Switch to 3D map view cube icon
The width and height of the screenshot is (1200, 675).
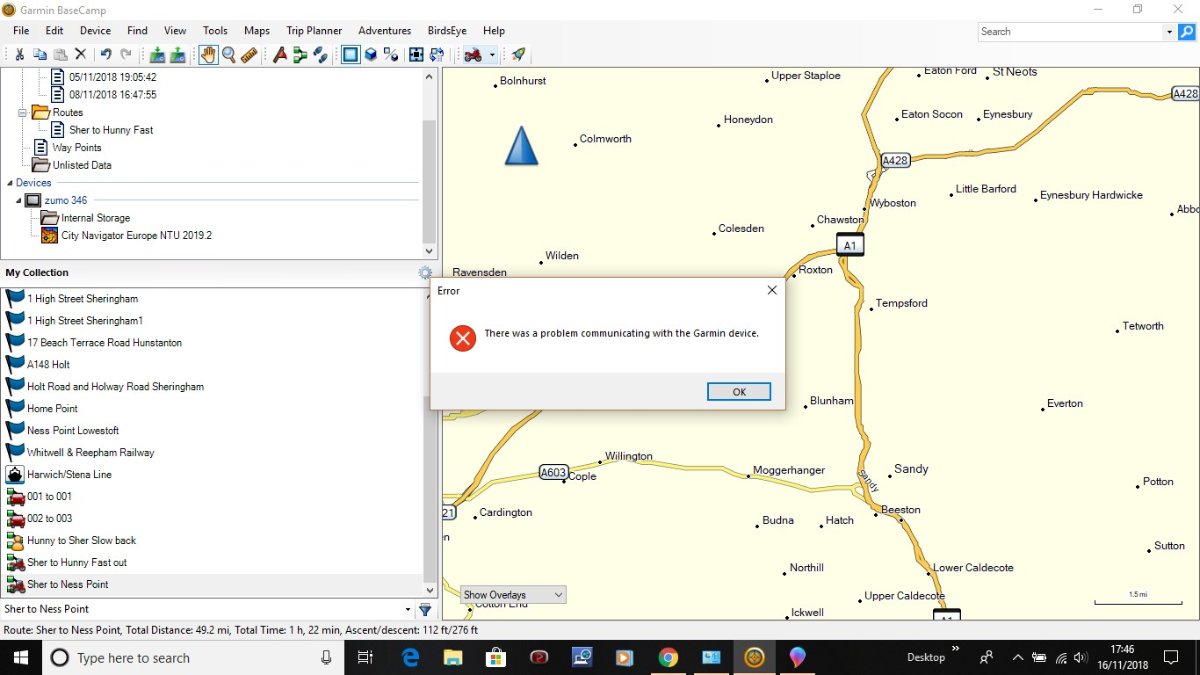(371, 55)
